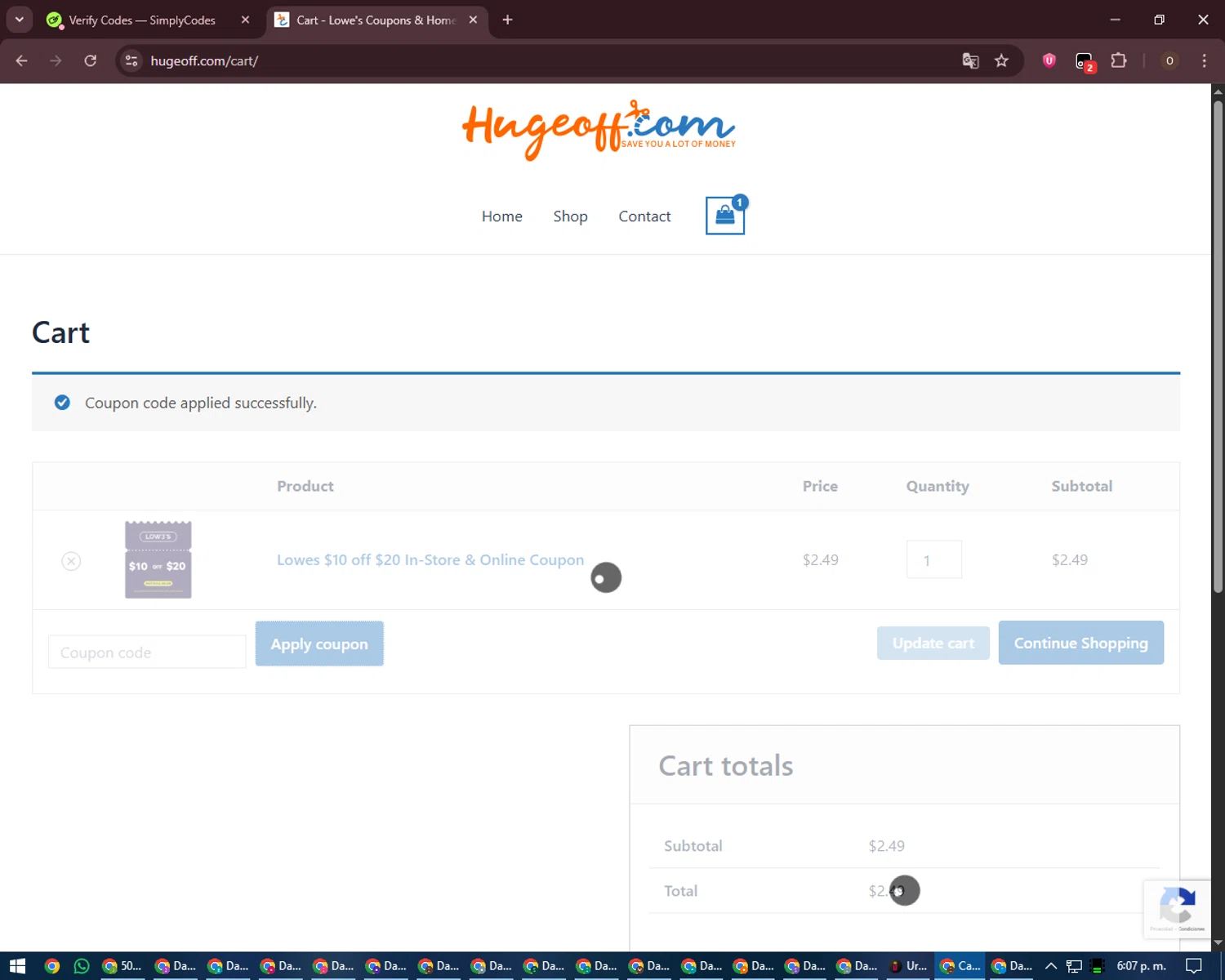Open the Contact page
The width and height of the screenshot is (1225, 980).
click(644, 216)
